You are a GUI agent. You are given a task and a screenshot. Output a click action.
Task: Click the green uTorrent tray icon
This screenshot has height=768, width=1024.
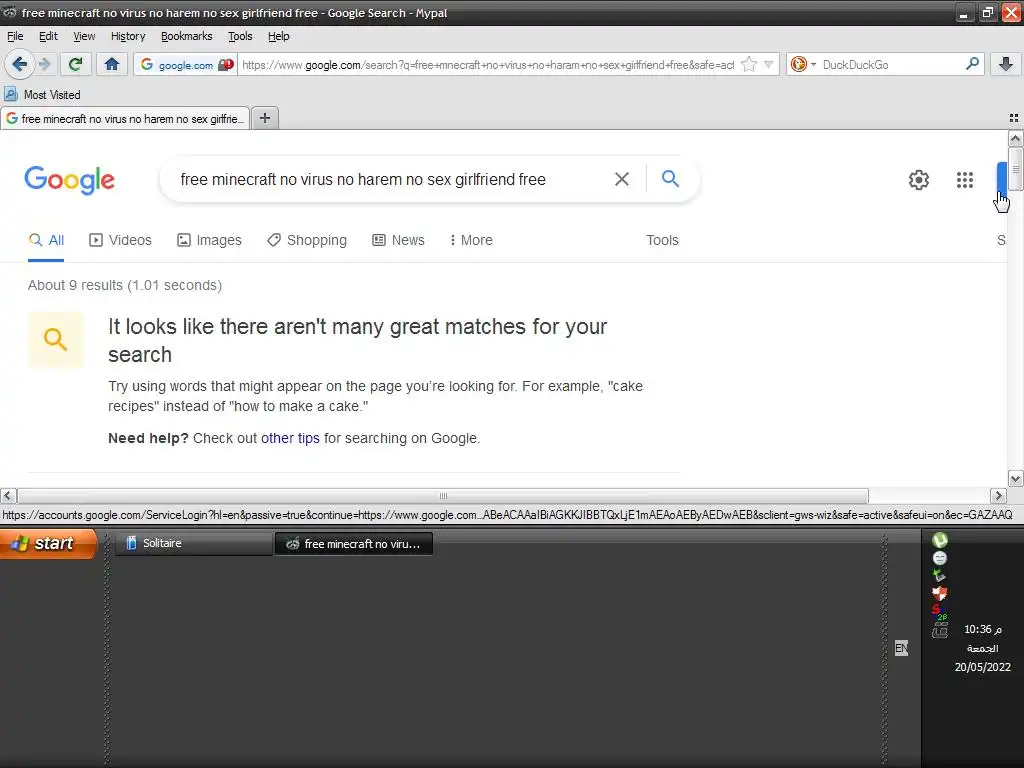click(940, 539)
